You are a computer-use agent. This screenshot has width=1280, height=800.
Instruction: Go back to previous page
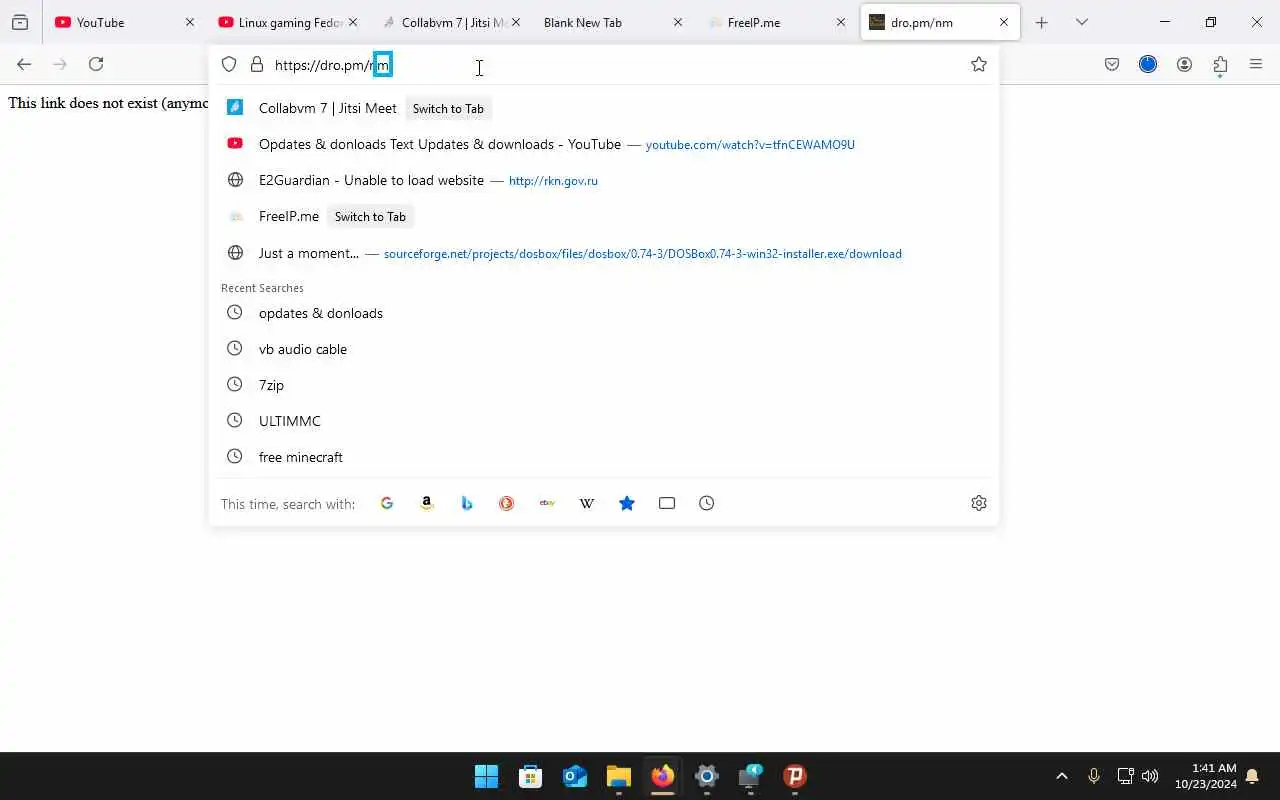tap(24, 64)
